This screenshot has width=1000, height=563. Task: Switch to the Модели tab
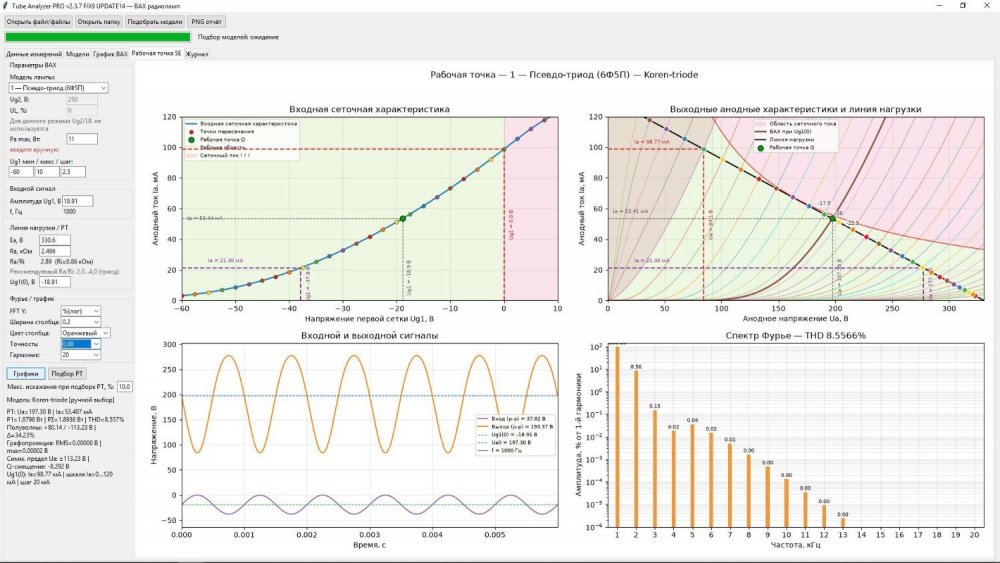pos(77,54)
